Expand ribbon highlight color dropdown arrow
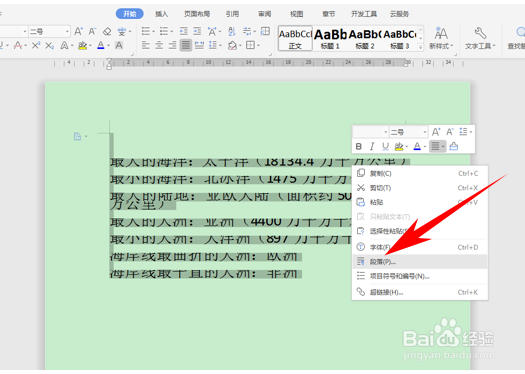Image resolution: width=525 pixels, height=374 pixels. click(x=90, y=46)
